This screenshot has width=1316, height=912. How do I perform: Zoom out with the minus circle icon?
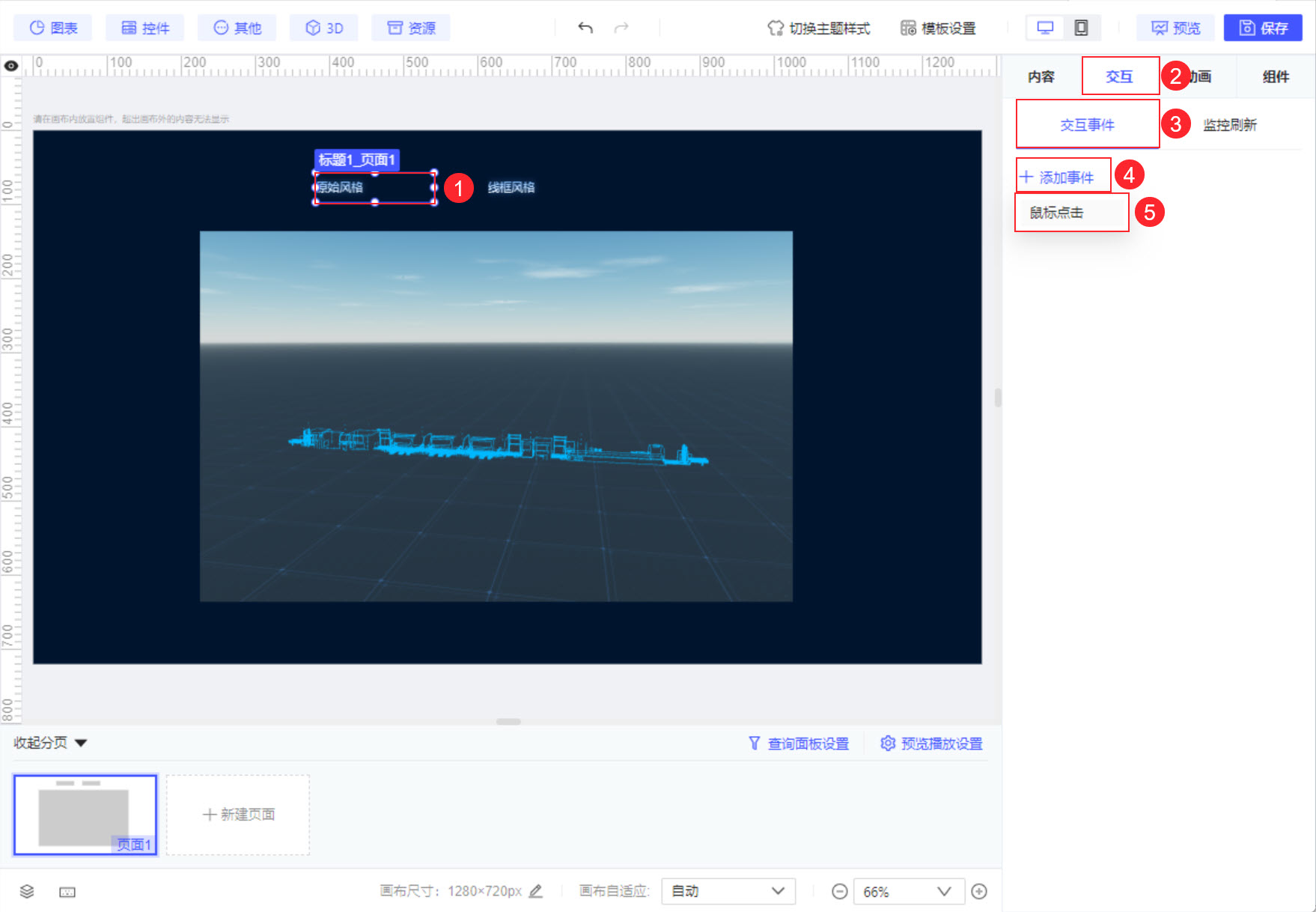[x=840, y=891]
